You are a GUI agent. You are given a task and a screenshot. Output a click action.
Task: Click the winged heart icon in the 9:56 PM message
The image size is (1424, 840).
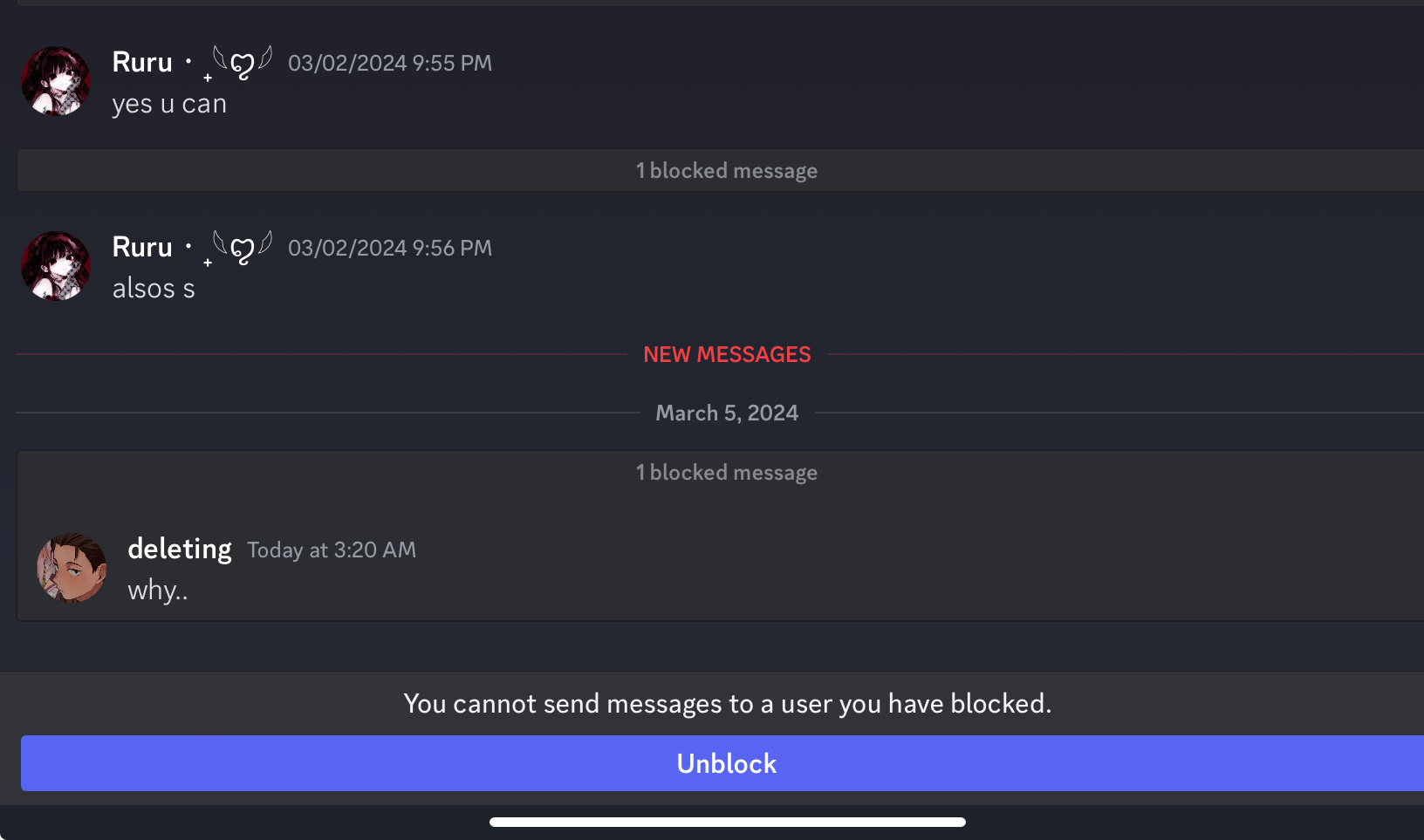pyautogui.click(x=242, y=249)
